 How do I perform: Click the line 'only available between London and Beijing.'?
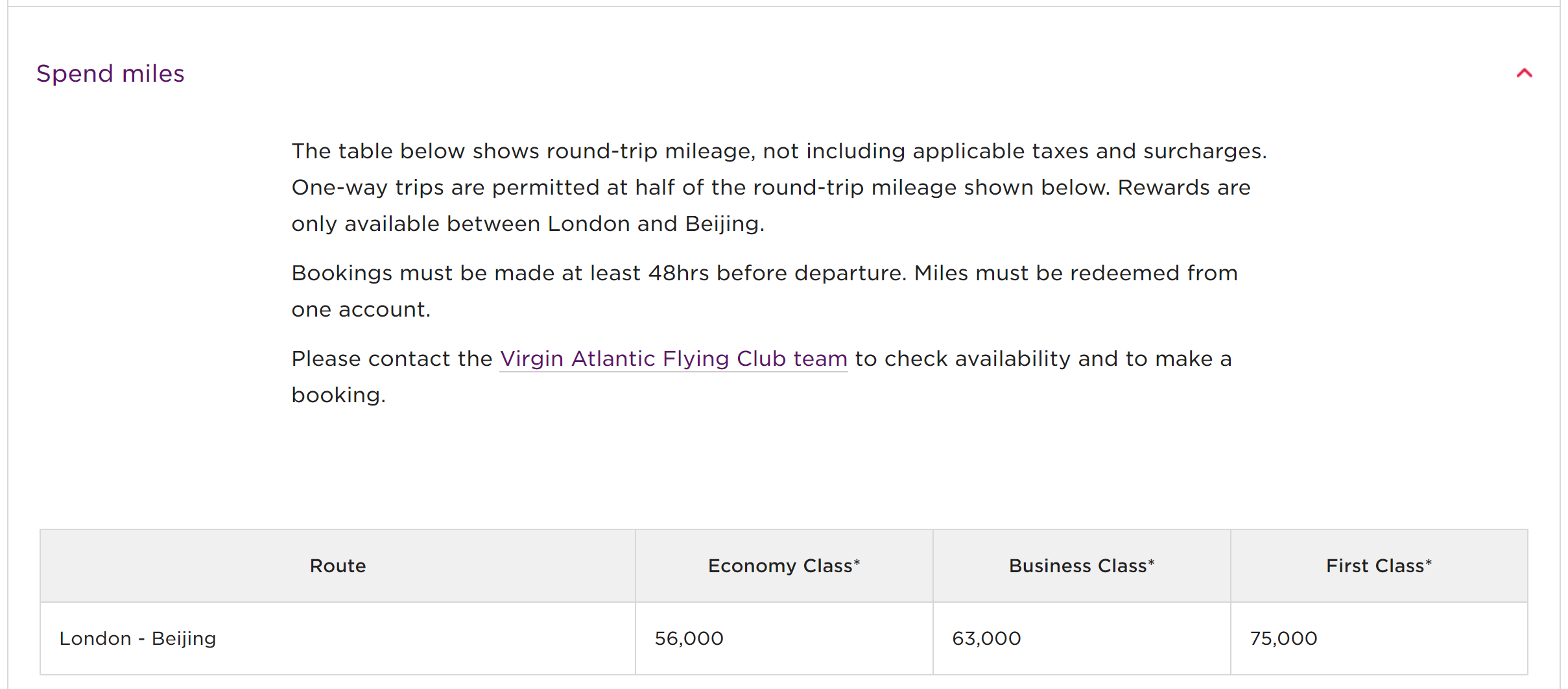[x=528, y=224]
